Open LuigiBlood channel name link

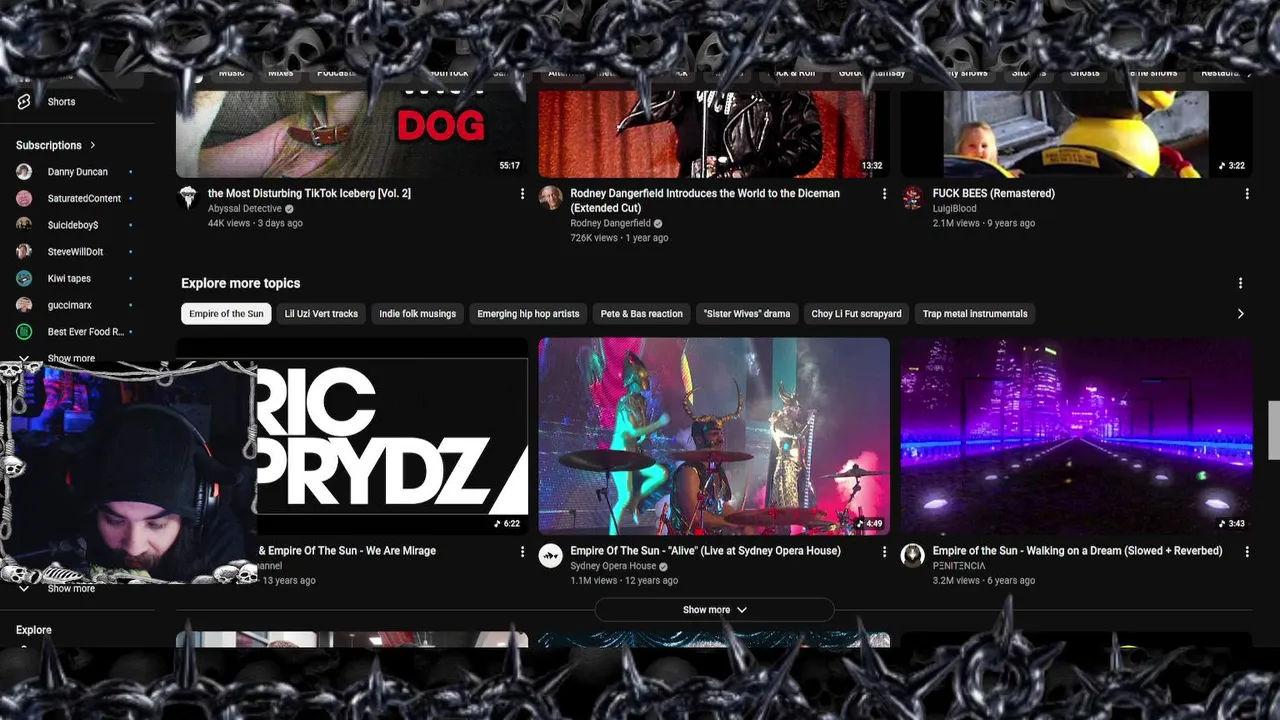pos(955,209)
